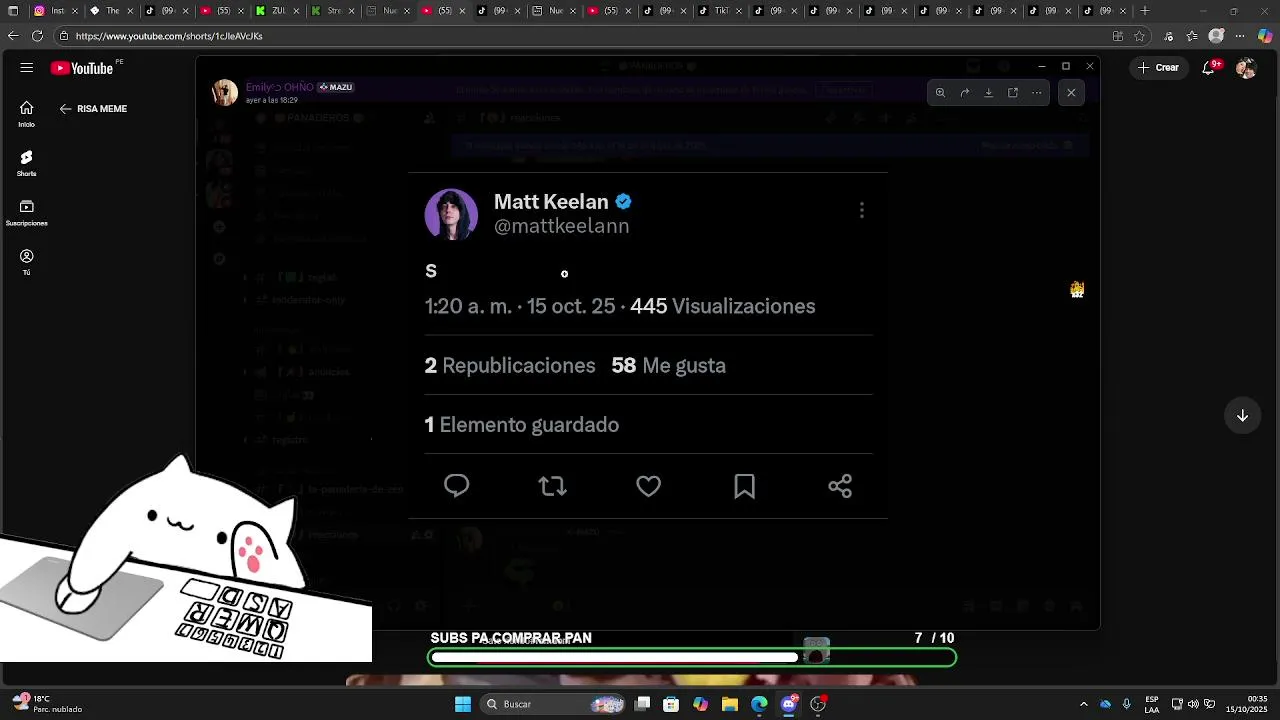Click Matt Keelan's profile picture
Image resolution: width=1280 pixels, height=720 pixels.
451,214
